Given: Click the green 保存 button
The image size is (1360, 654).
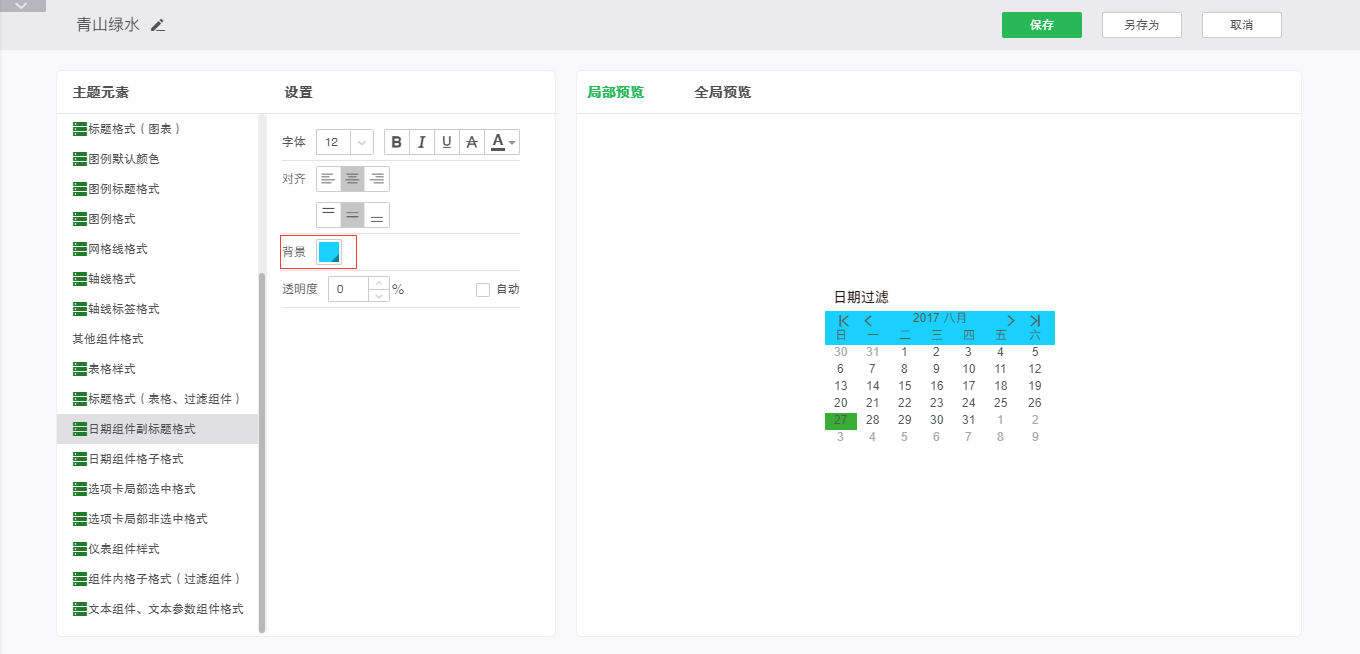Looking at the screenshot, I should coord(1041,25).
